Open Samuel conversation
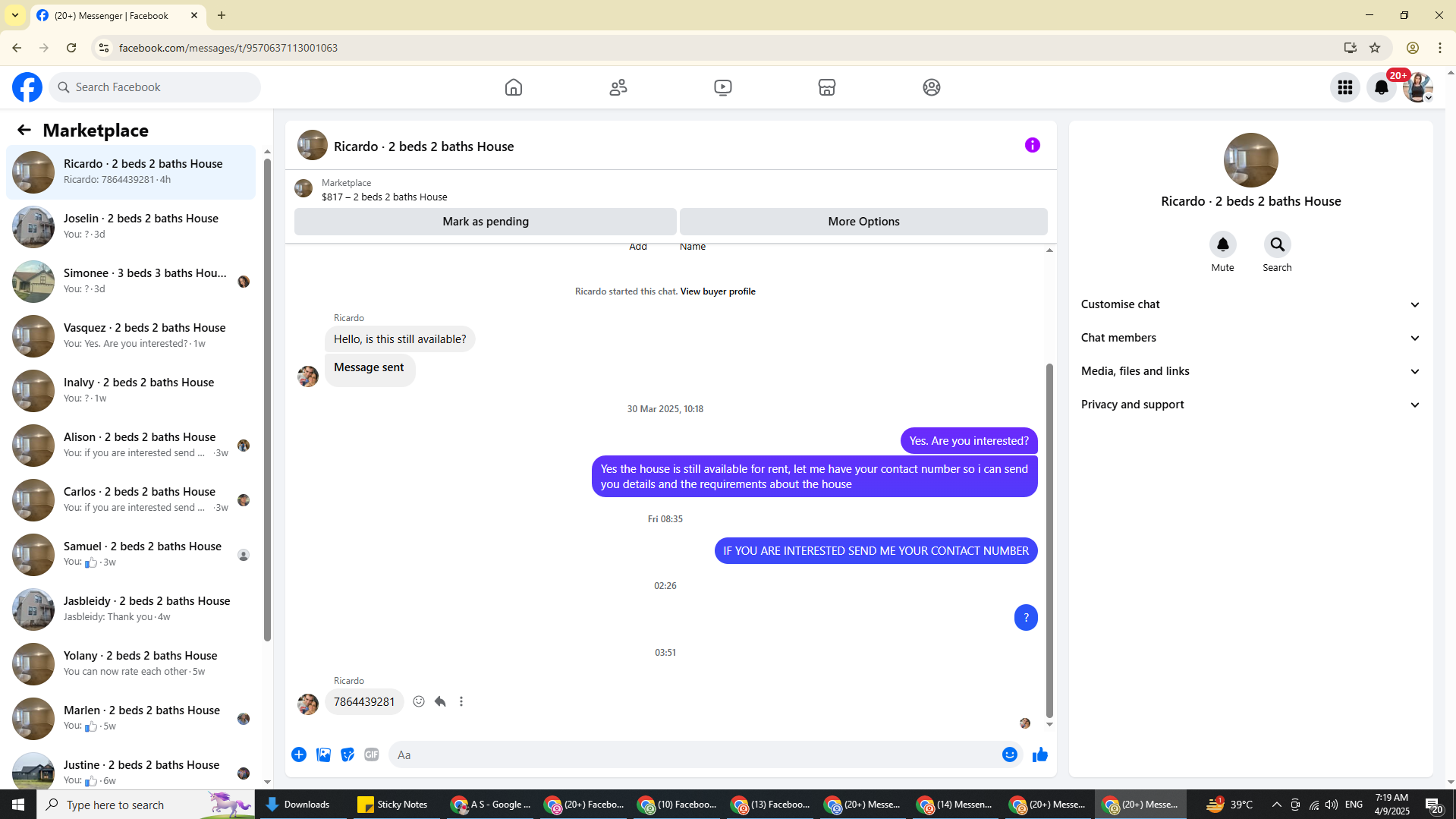Screen dimensions: 1456x819 (131, 554)
